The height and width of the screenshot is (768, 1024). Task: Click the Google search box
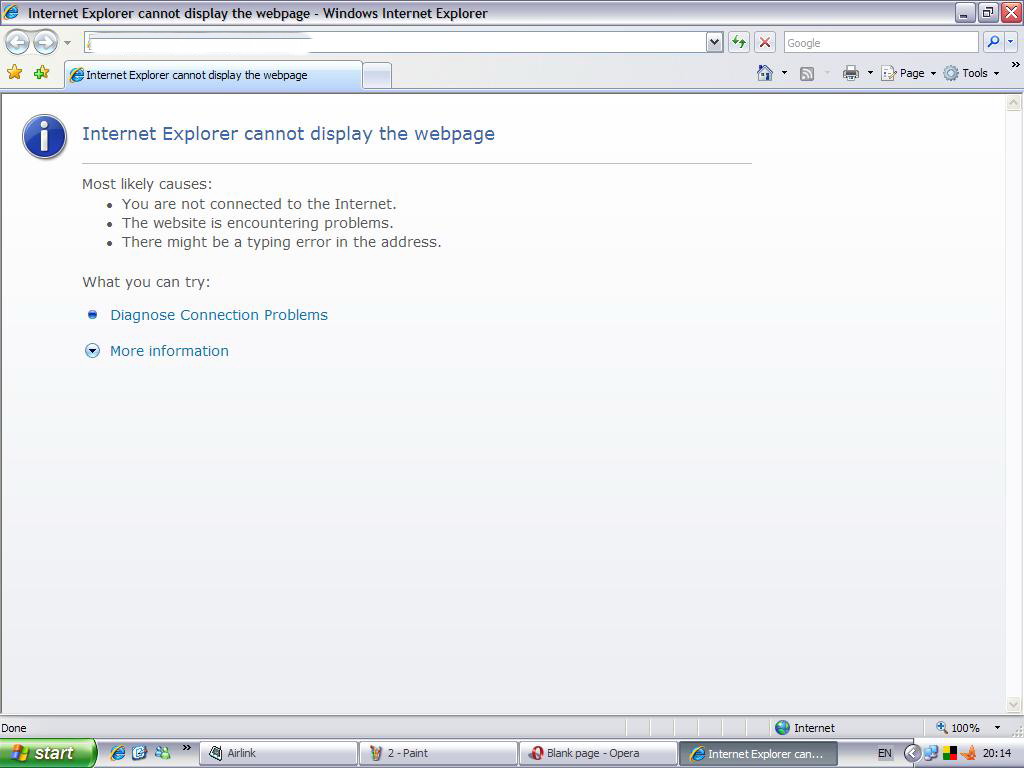(x=881, y=43)
